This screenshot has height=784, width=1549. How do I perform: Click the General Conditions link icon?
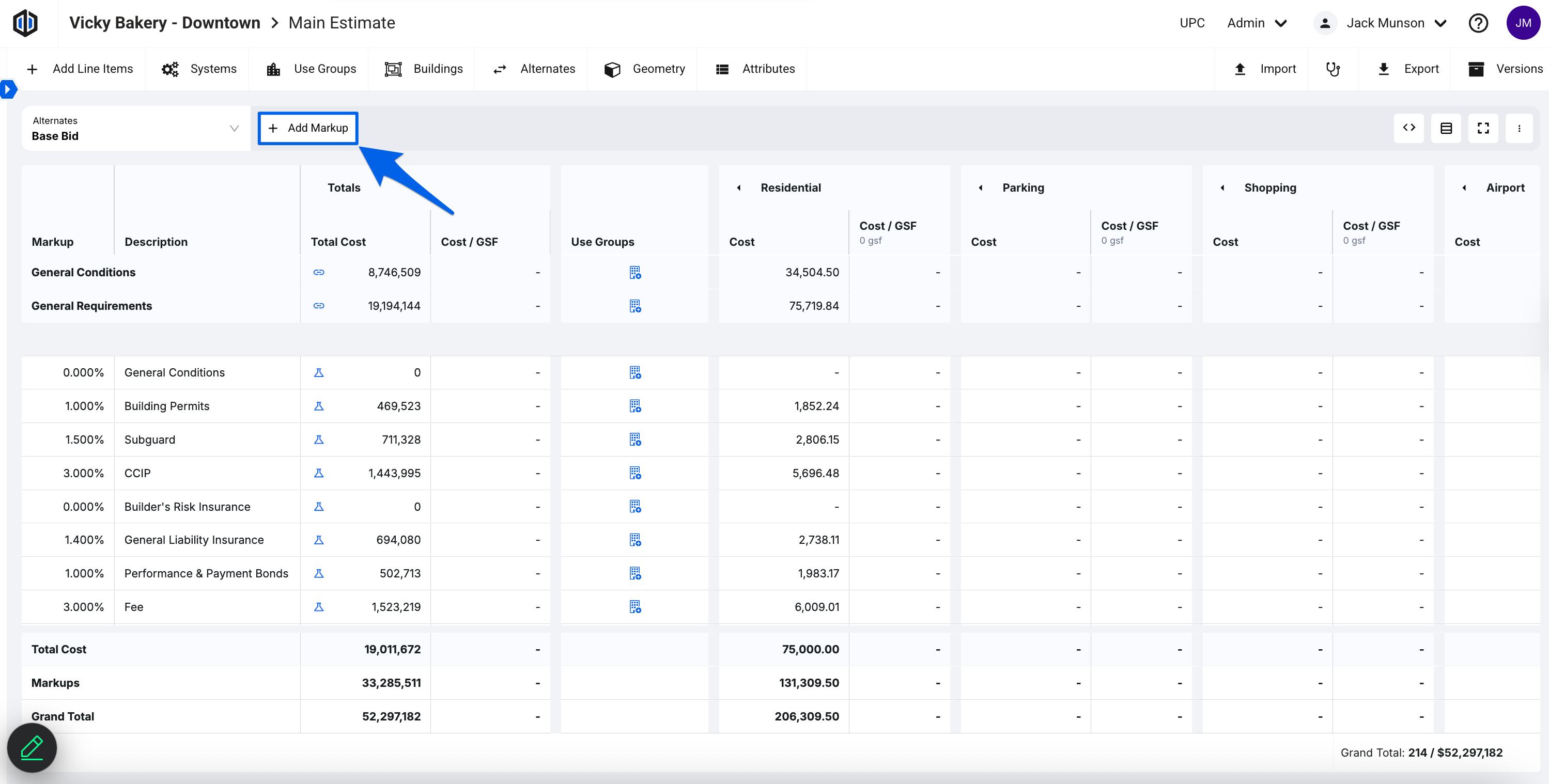(319, 272)
